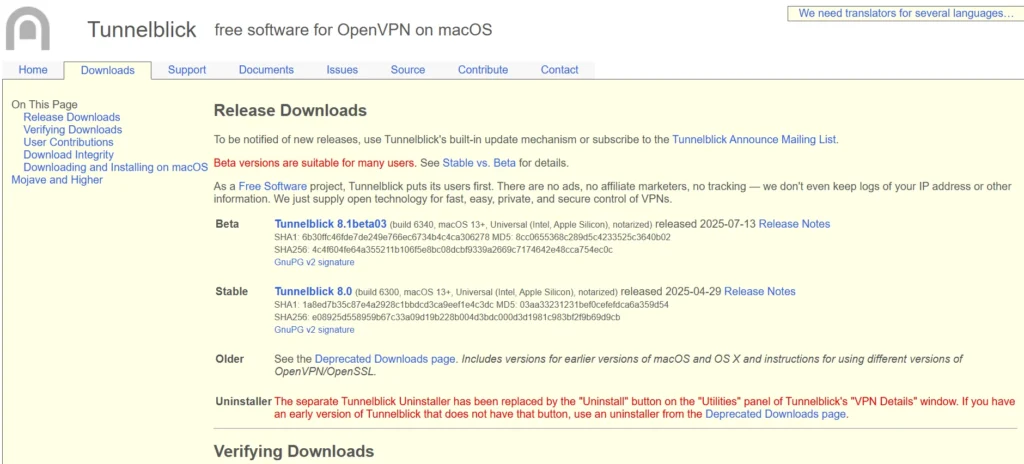Go to the Issues tab
Viewport: 1024px width, 464px height.
click(342, 70)
